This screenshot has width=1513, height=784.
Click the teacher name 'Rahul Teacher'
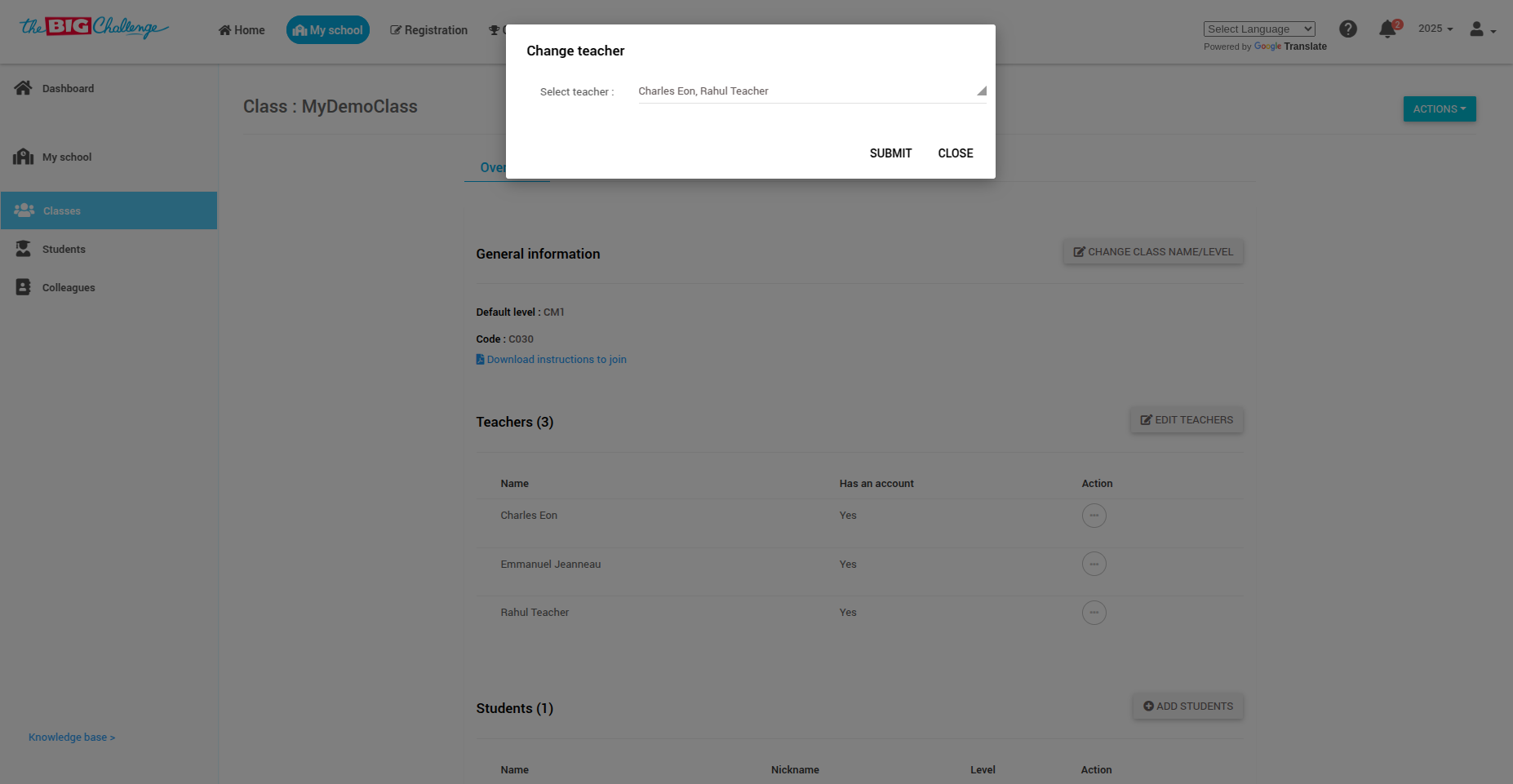(x=535, y=613)
